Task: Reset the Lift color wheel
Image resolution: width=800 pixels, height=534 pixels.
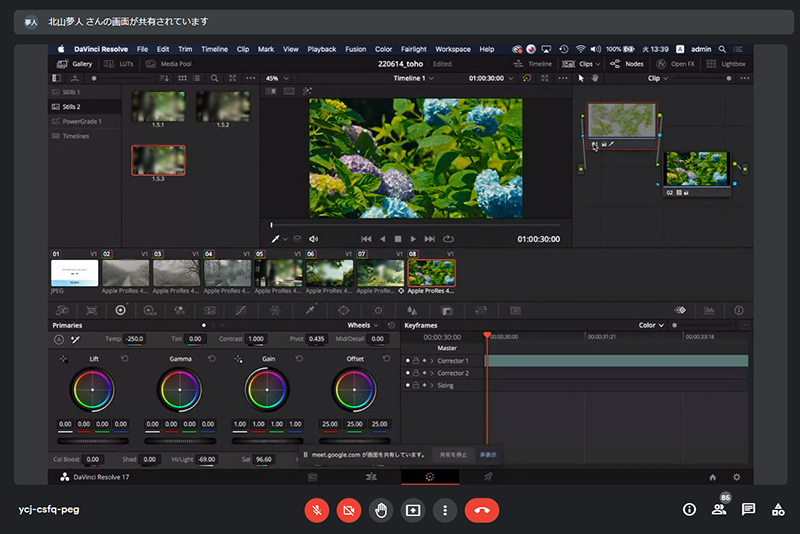Action: pos(124,359)
